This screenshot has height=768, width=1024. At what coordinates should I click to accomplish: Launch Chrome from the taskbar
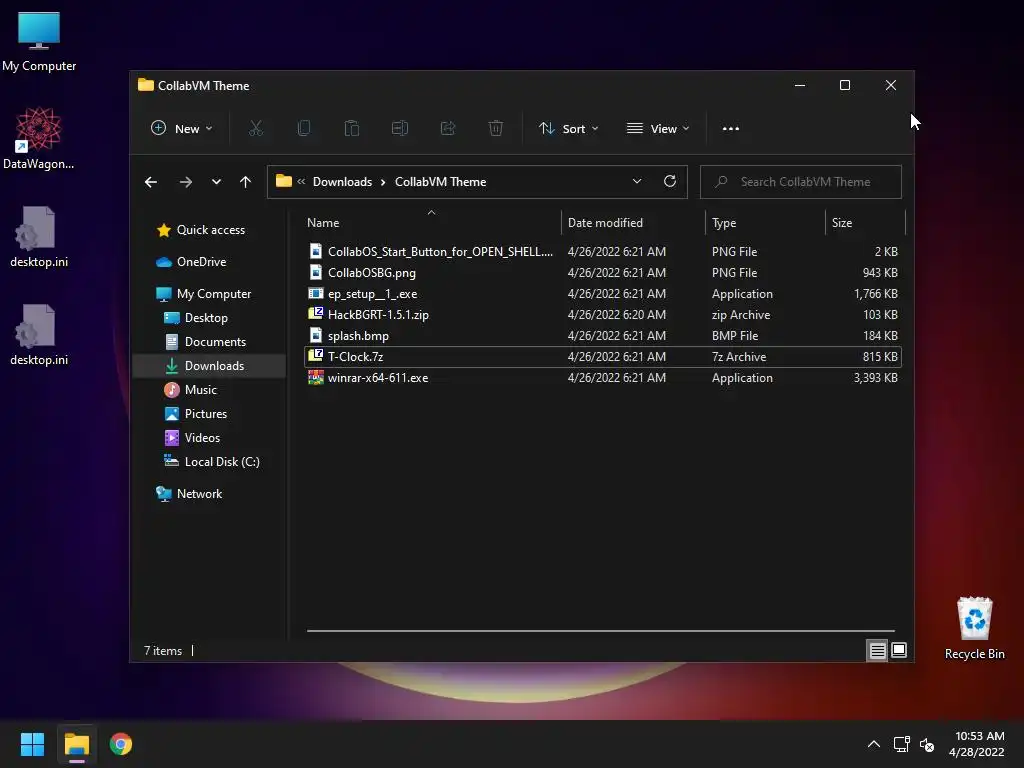coord(121,744)
